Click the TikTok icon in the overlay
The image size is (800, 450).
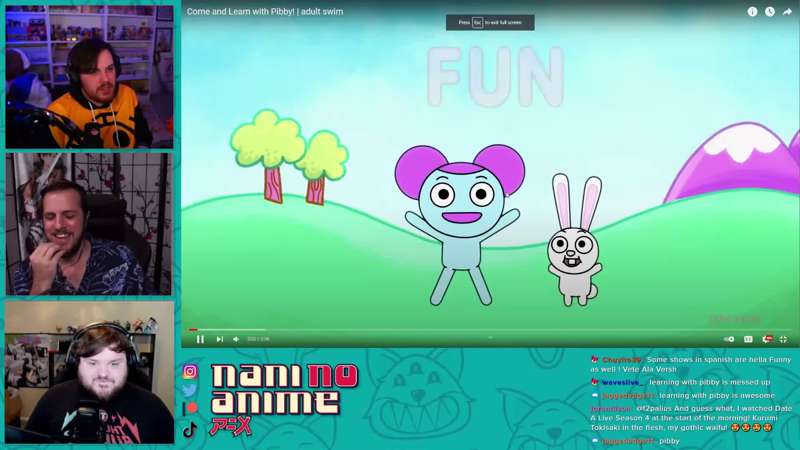[x=190, y=430]
